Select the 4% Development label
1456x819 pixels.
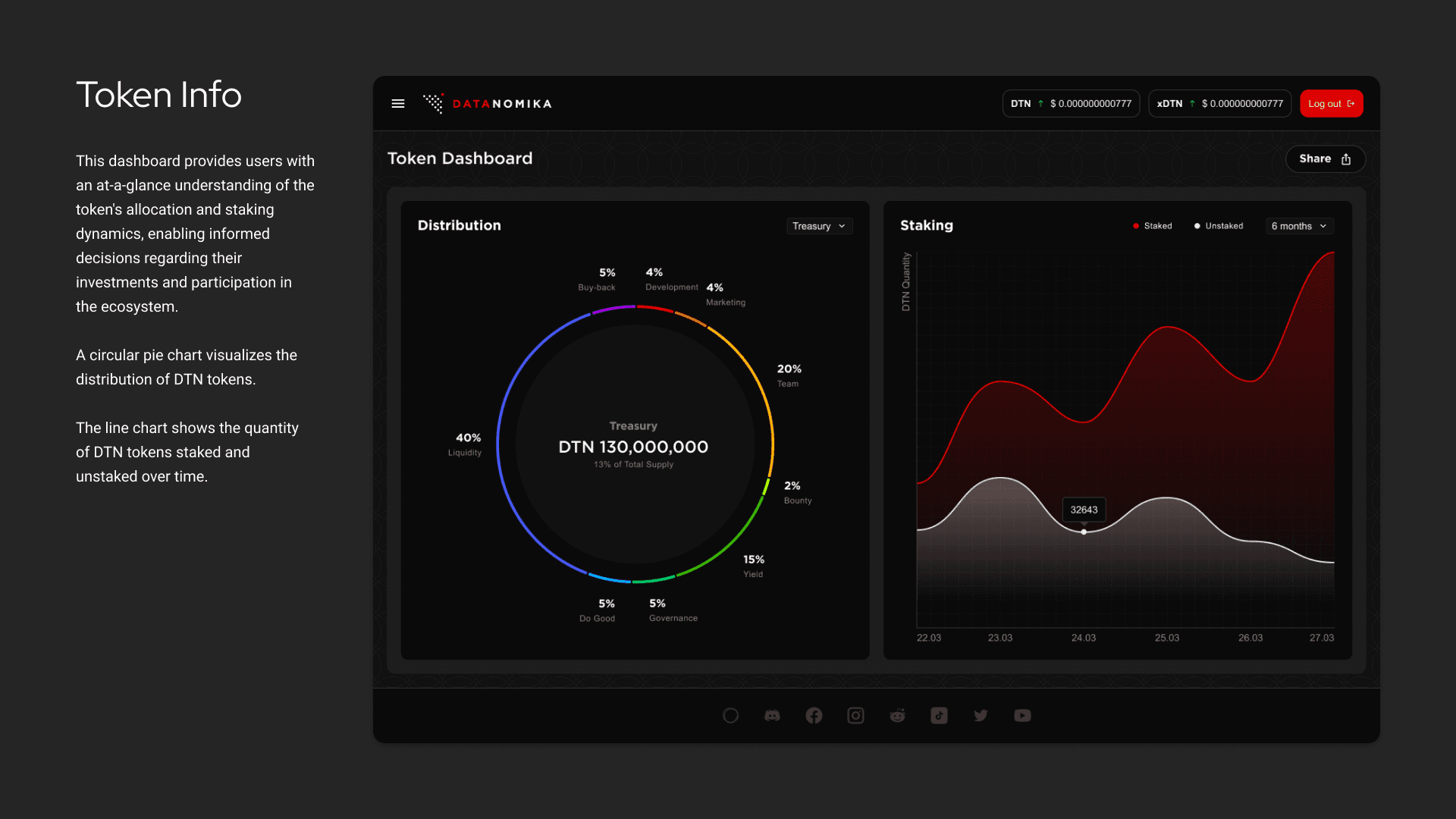[671, 279]
